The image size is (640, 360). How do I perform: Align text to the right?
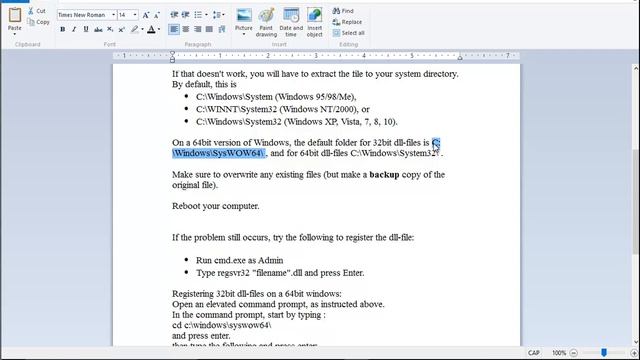pyautogui.click(x=198, y=29)
